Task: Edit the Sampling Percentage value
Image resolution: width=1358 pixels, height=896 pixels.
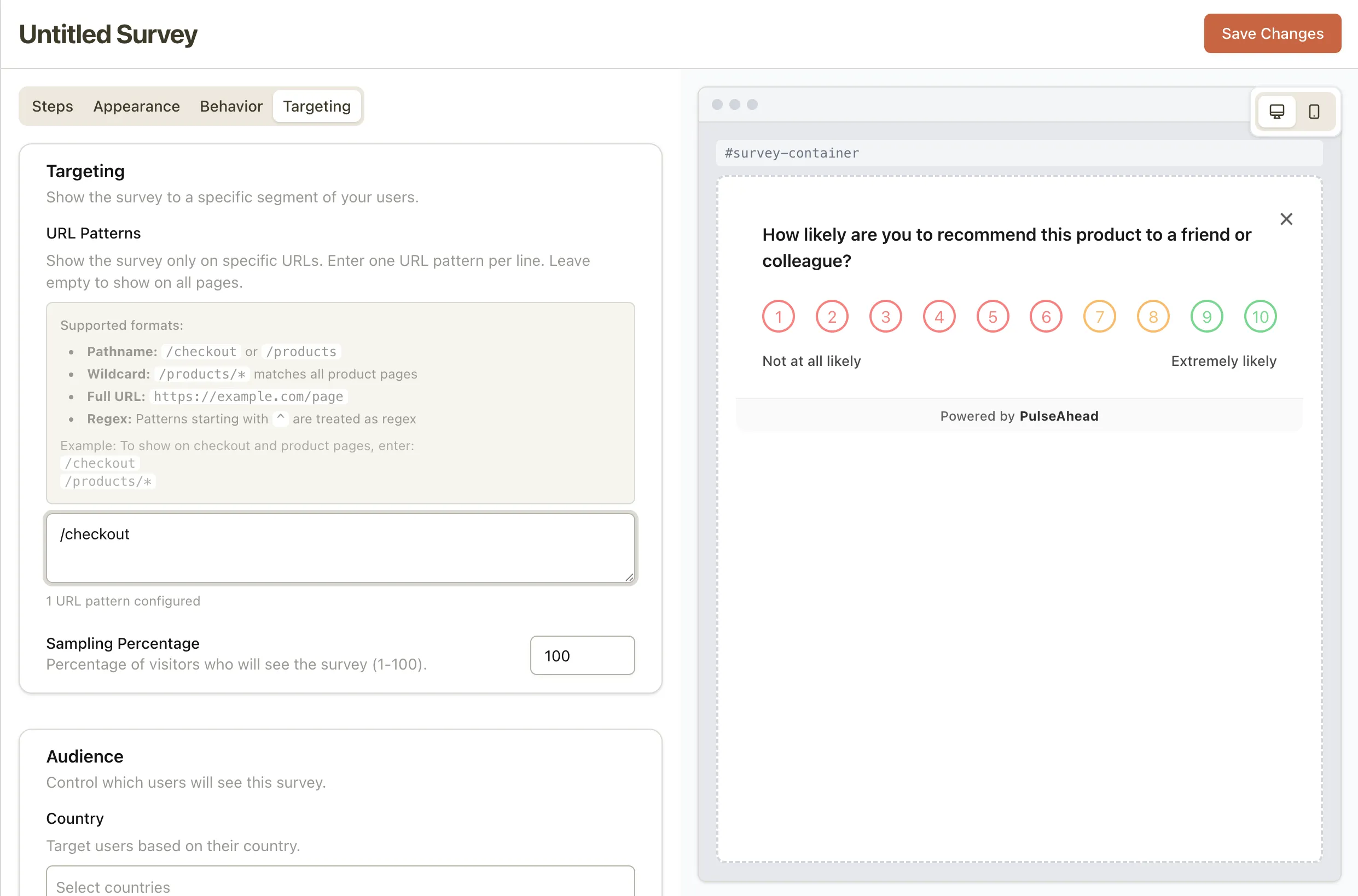Action: [582, 655]
